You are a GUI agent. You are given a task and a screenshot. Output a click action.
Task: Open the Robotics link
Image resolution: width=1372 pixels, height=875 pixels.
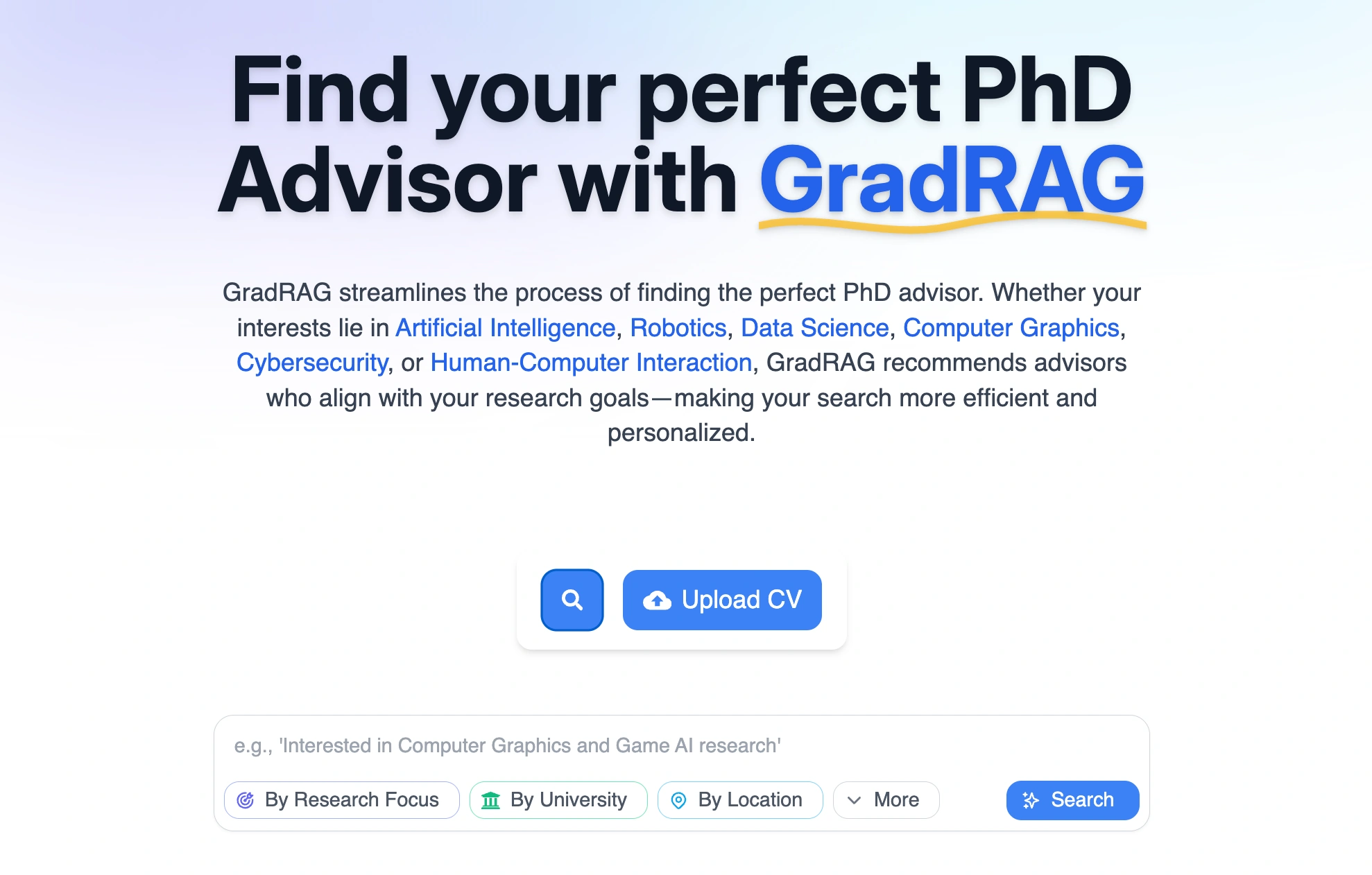click(678, 327)
